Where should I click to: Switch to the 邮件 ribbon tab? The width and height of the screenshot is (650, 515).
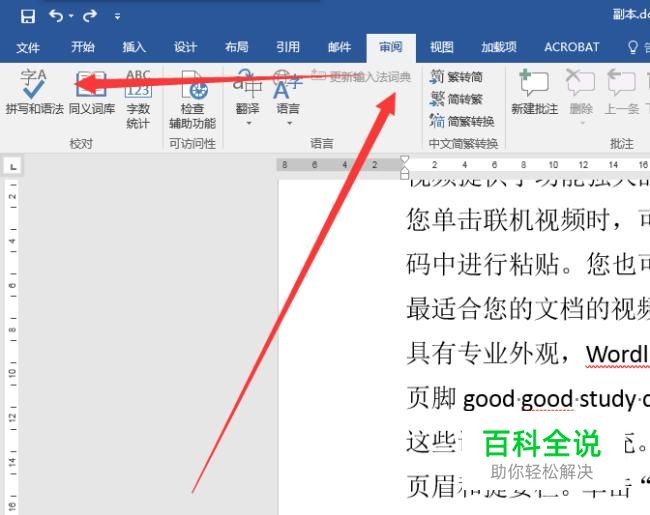click(x=339, y=47)
